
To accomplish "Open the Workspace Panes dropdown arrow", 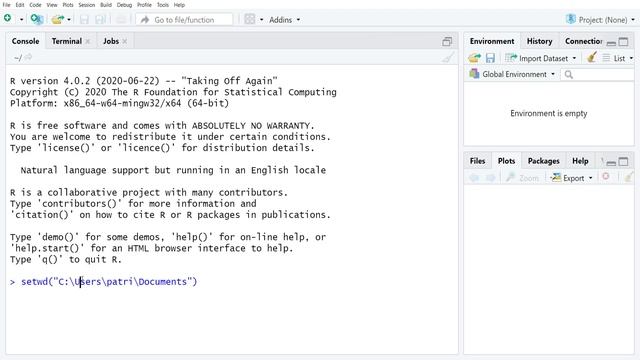I will 261,20.
